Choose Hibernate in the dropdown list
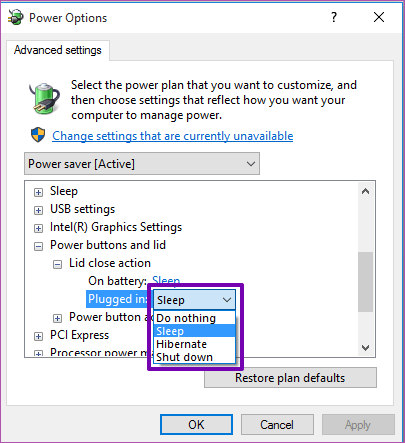 tap(195, 344)
